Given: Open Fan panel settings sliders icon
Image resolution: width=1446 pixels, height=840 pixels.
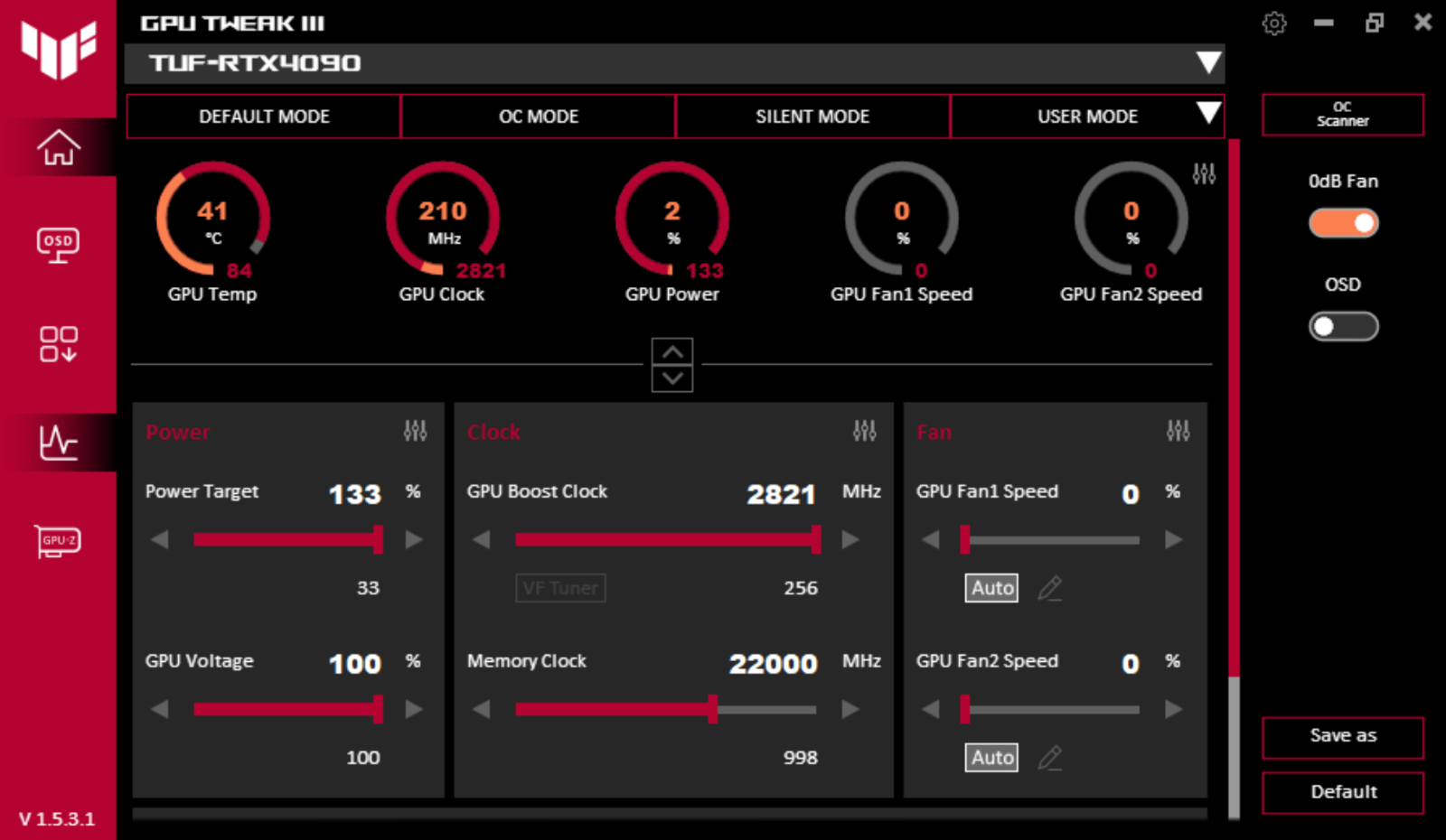Looking at the screenshot, I should pyautogui.click(x=1178, y=431).
